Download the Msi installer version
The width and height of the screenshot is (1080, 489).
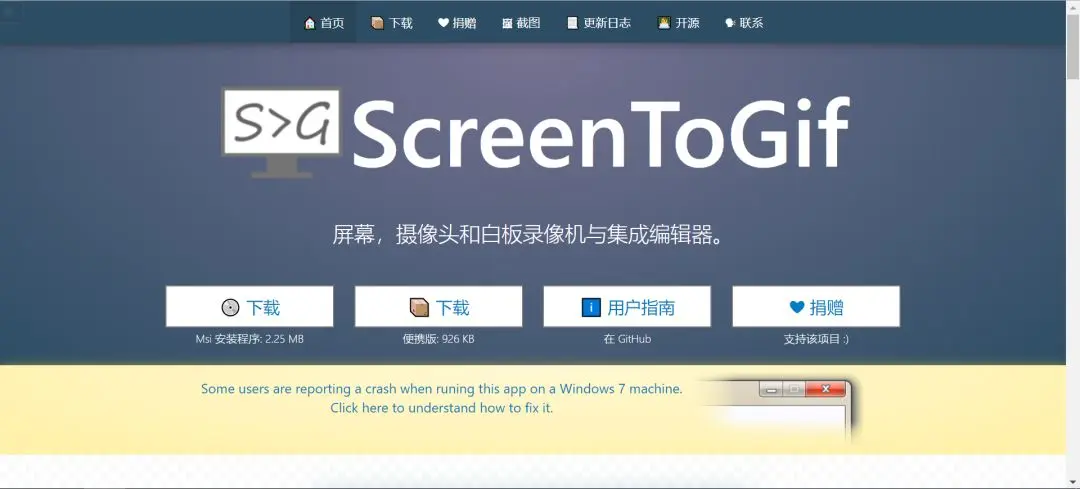coord(249,306)
